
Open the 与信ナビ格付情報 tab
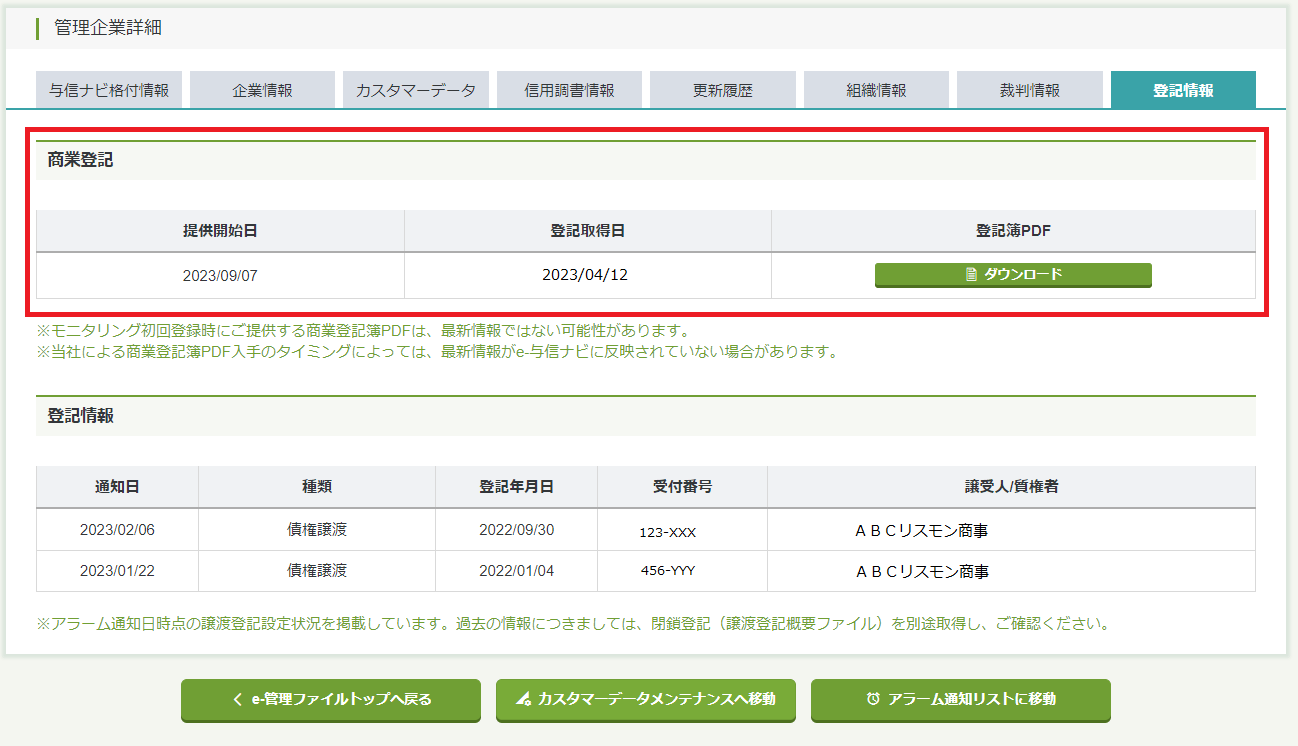109,90
